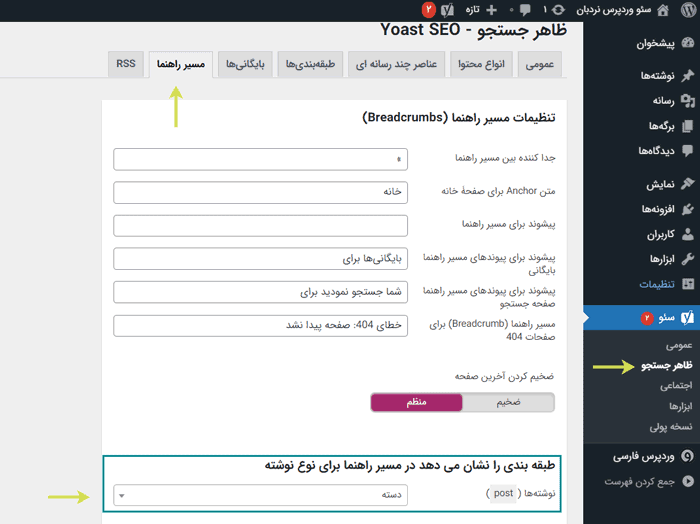Open ظاهر جستجو submenu item
700x524 pixels.
667,366
